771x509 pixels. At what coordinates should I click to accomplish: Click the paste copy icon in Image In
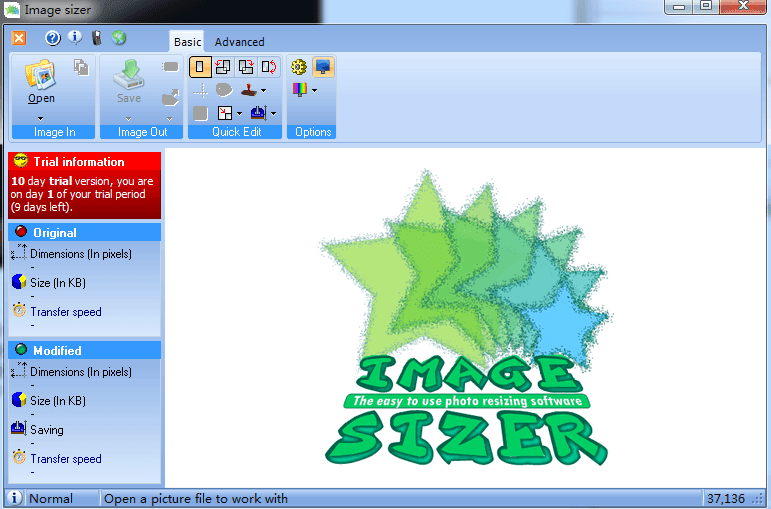point(81,67)
